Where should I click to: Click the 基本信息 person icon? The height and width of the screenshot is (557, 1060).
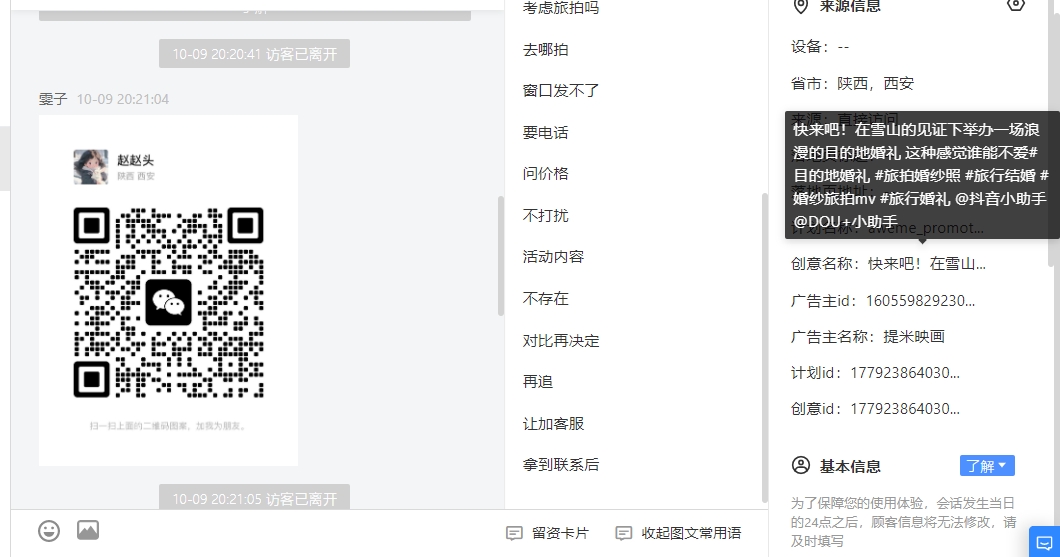tap(800, 466)
